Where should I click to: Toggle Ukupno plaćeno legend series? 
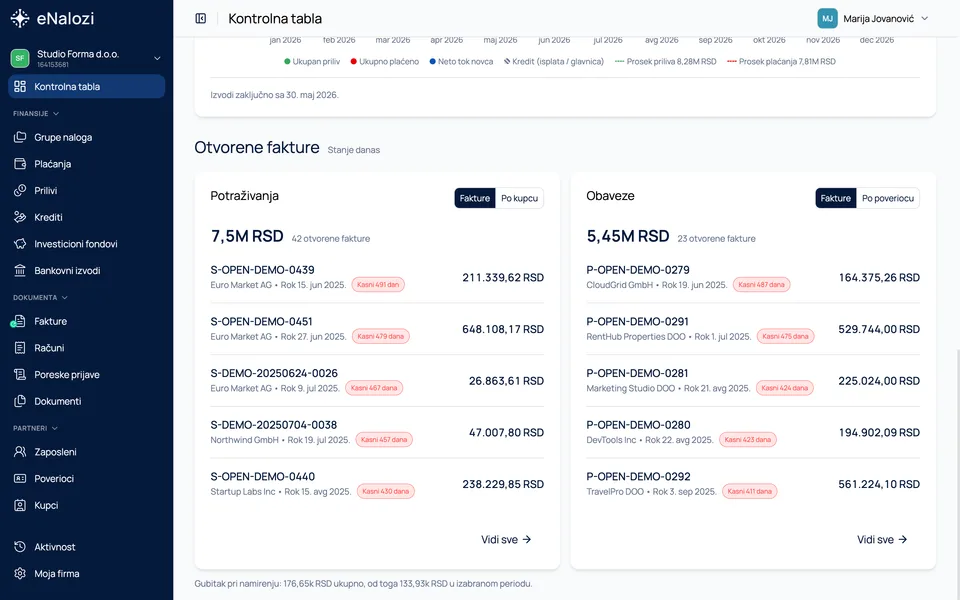click(384, 61)
